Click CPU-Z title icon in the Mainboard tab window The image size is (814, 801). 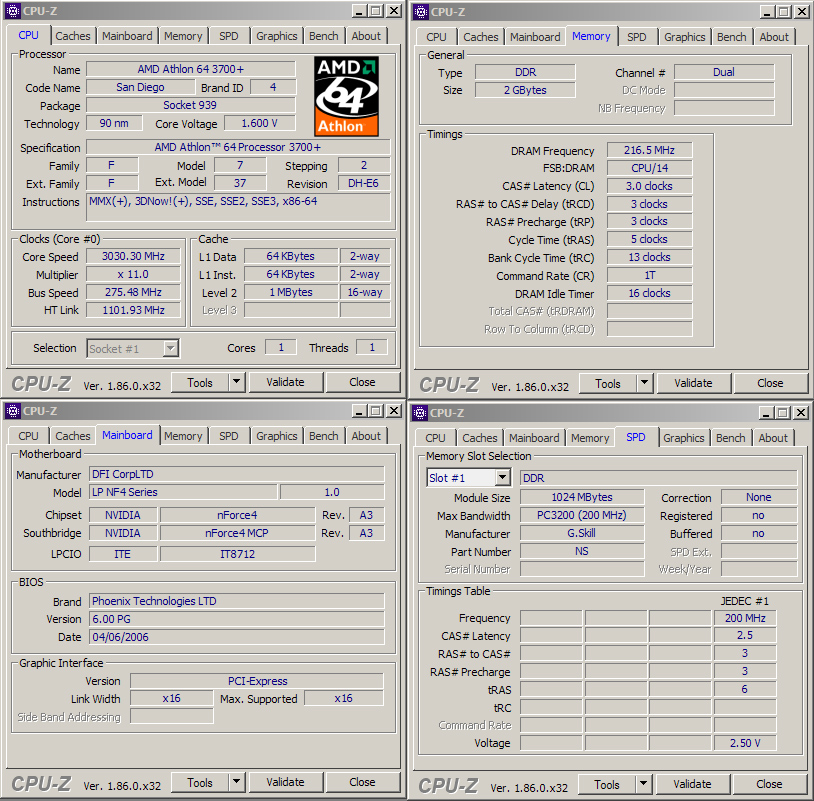[13, 411]
